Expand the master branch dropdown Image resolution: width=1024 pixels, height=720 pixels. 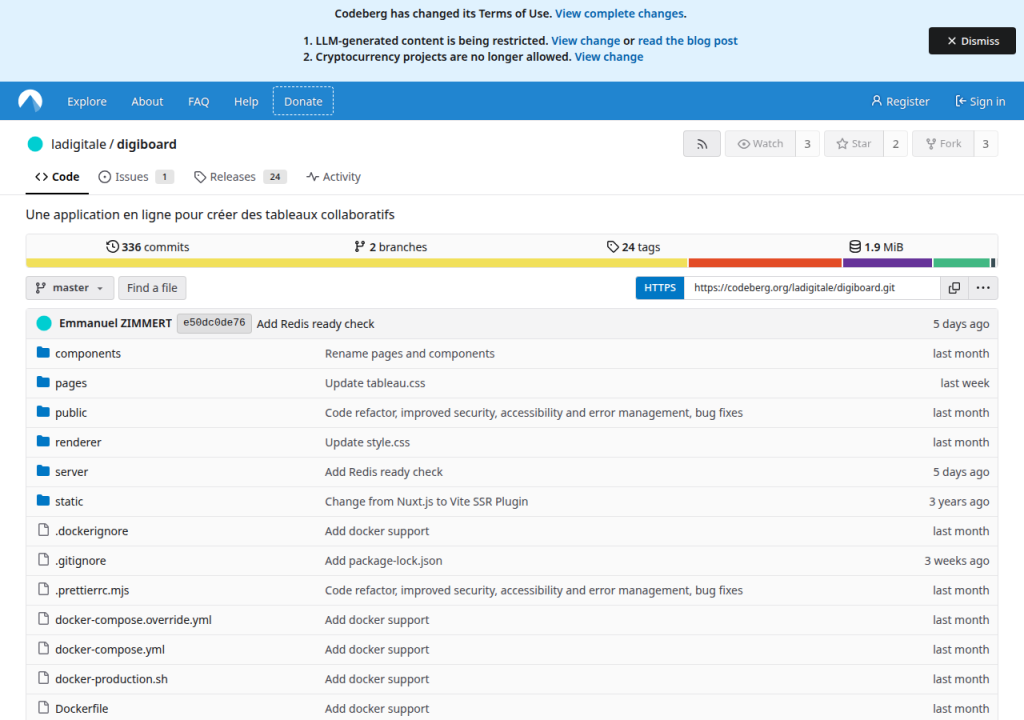(70, 287)
